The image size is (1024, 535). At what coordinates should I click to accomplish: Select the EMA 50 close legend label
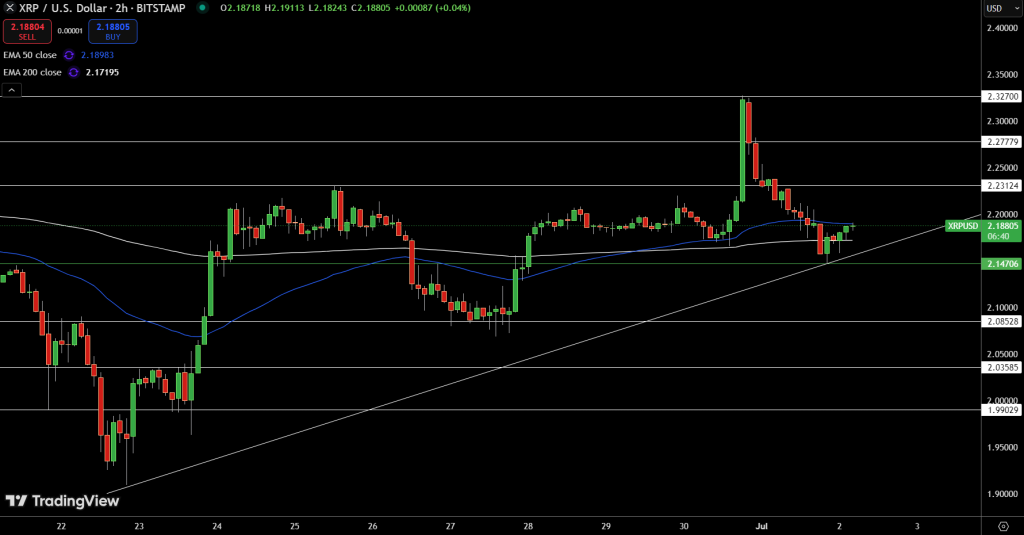(30, 56)
